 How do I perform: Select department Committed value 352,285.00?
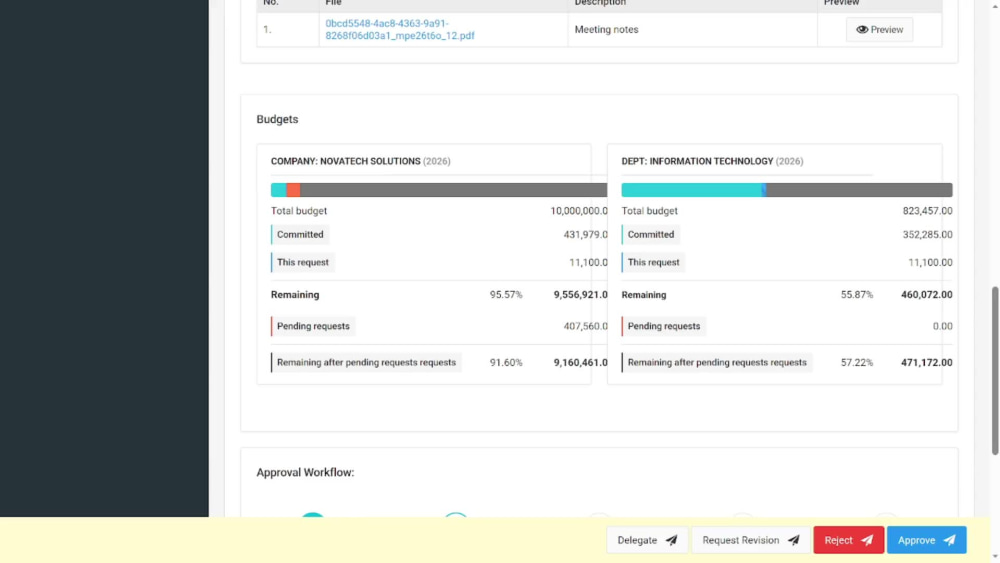tap(927, 235)
